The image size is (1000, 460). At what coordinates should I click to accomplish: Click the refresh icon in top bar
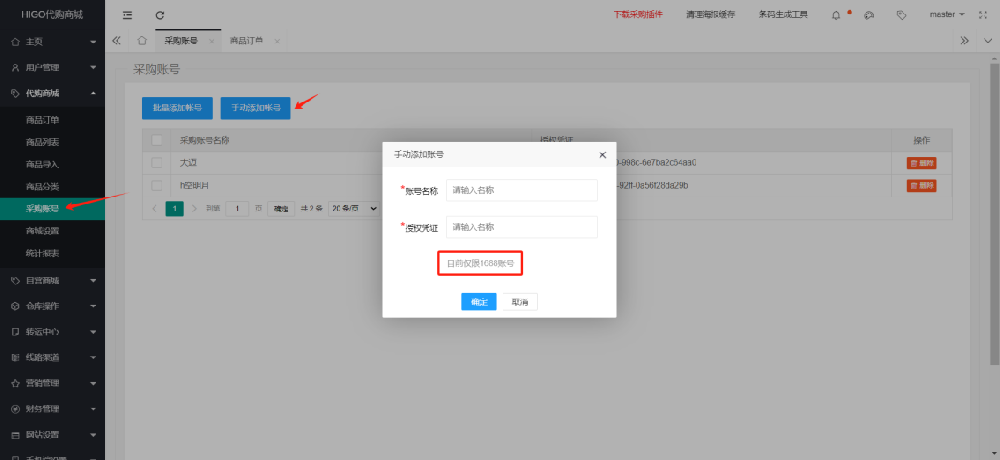tap(159, 15)
